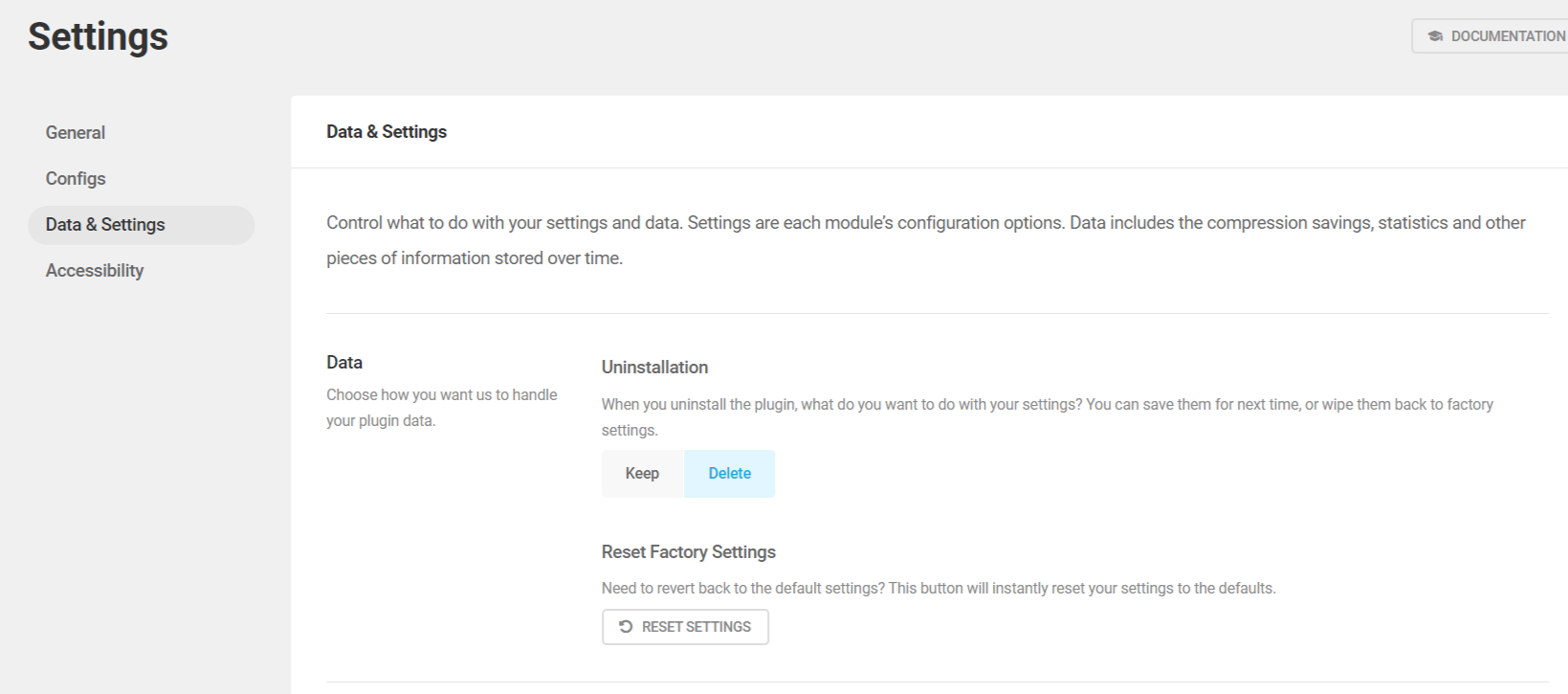The height and width of the screenshot is (694, 1568).
Task: Choose Delete for uninstallation settings
Action: 730,474
